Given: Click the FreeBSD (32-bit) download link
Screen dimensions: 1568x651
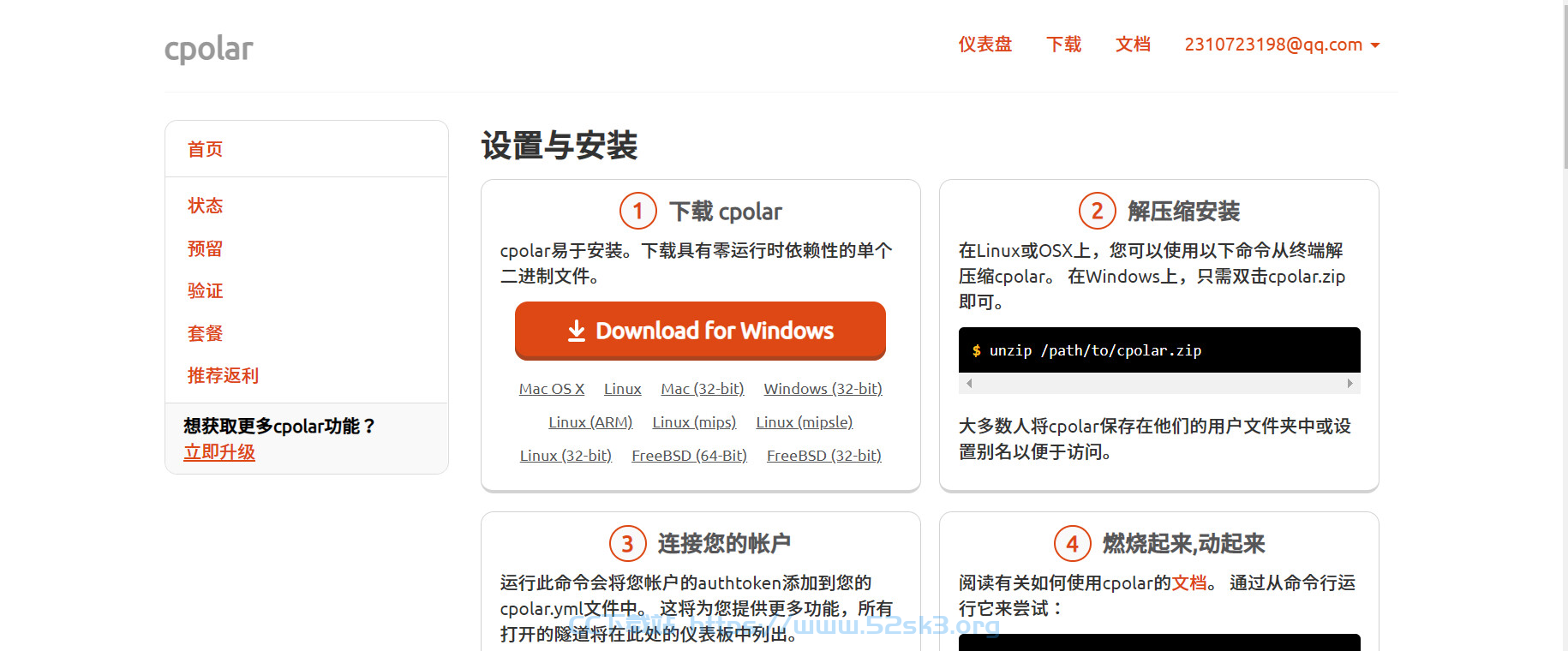Looking at the screenshot, I should click(823, 456).
